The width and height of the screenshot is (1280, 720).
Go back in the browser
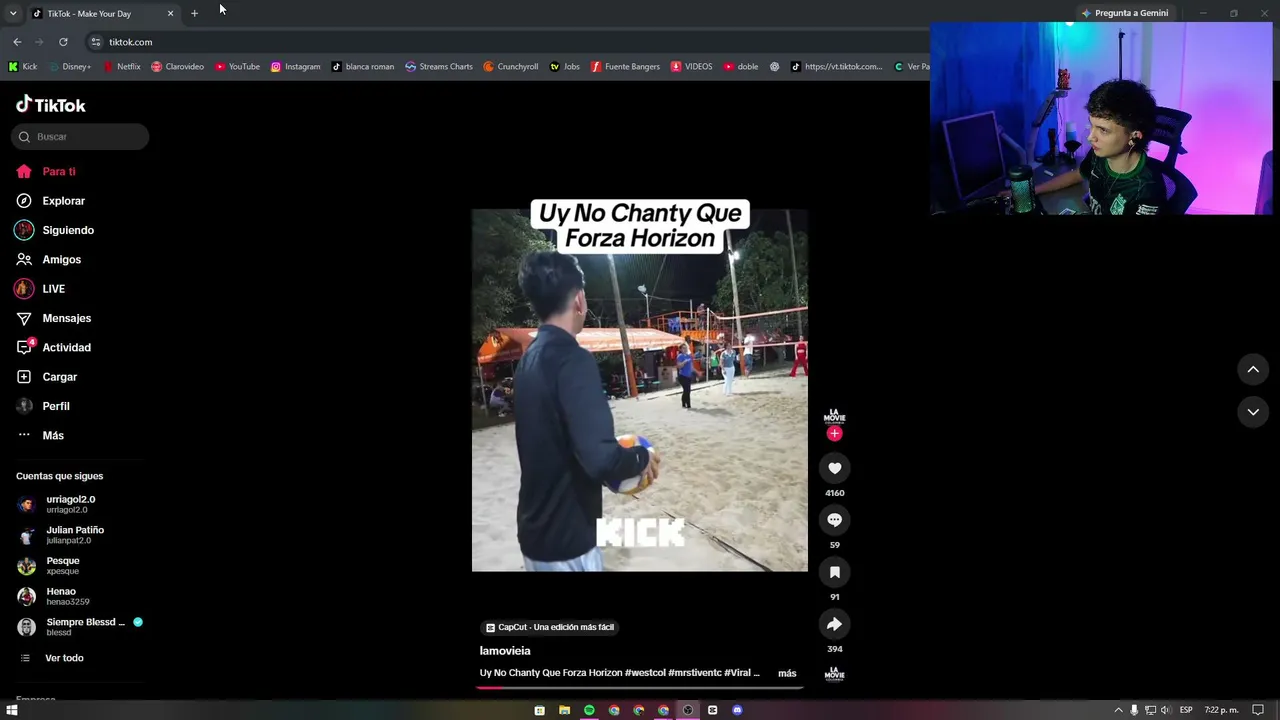(17, 42)
